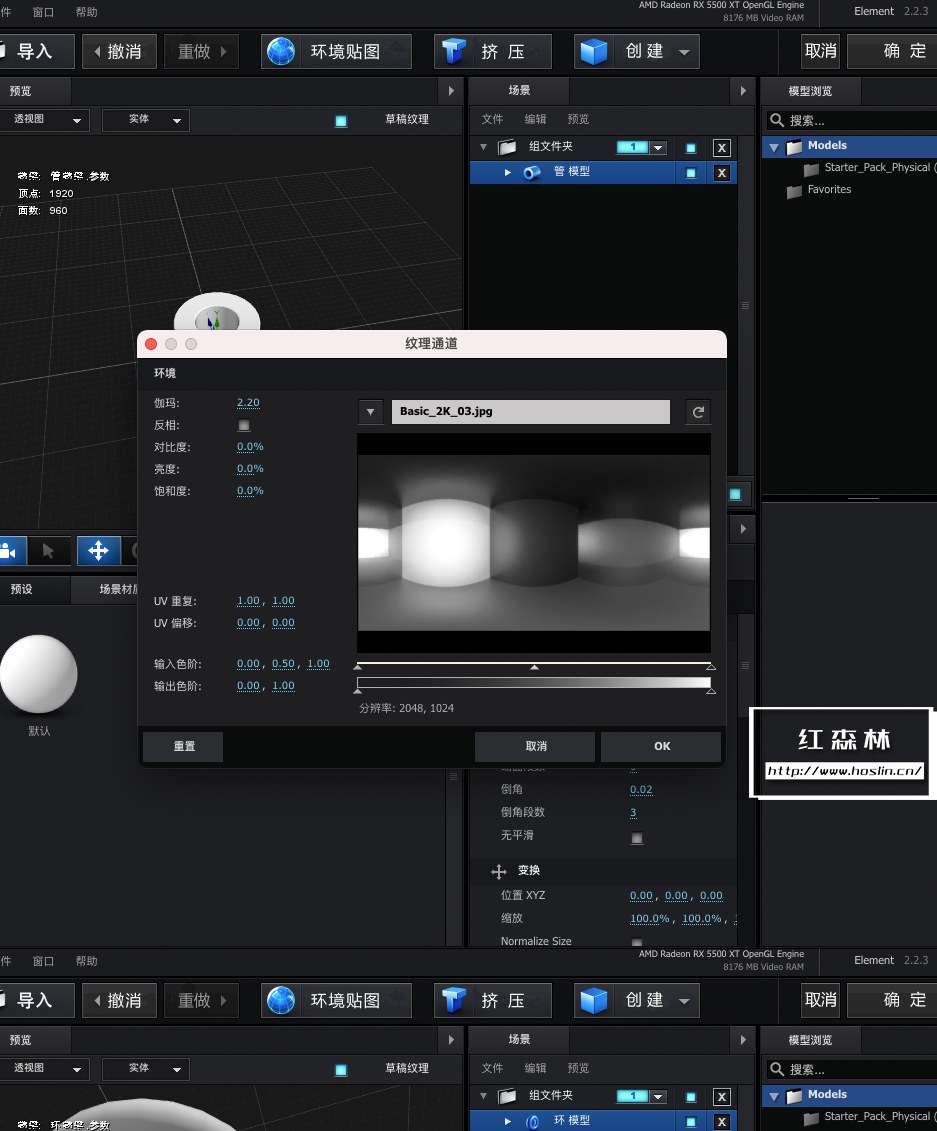The width and height of the screenshot is (937, 1131).
Task: Click the X delete icon on 管 模型 row
Action: 721,172
